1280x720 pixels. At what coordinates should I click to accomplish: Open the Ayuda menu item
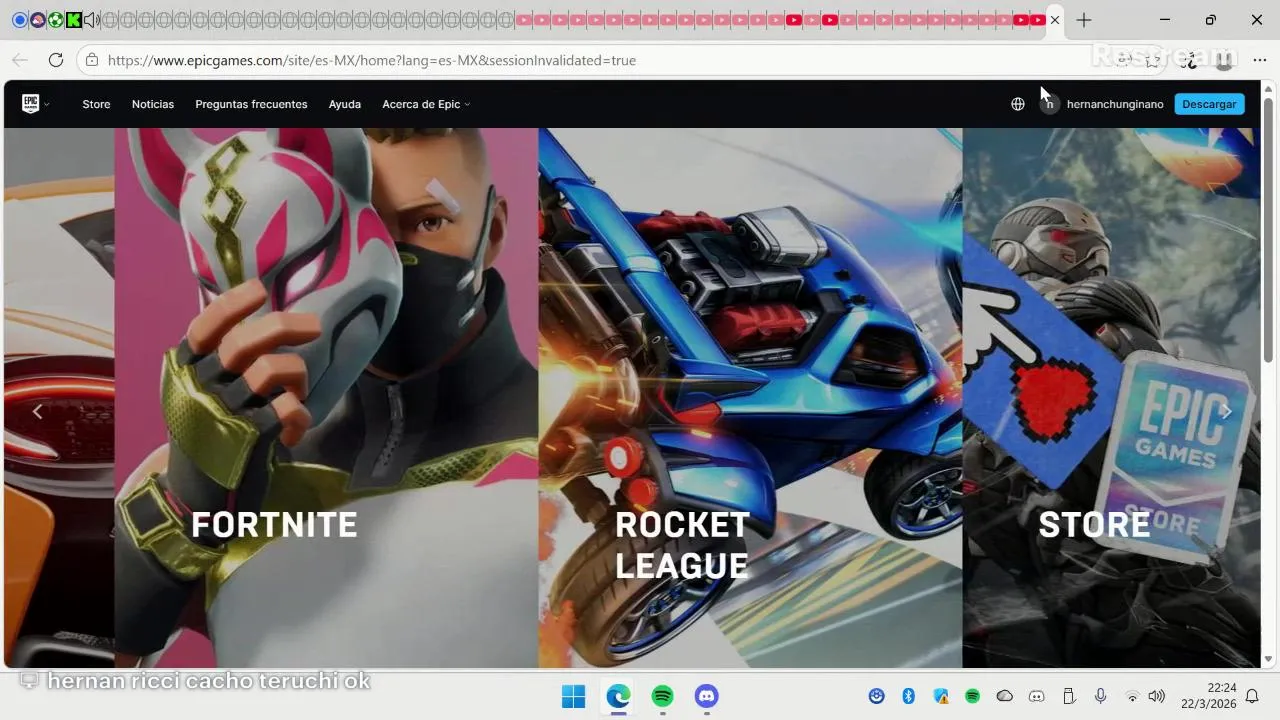345,104
